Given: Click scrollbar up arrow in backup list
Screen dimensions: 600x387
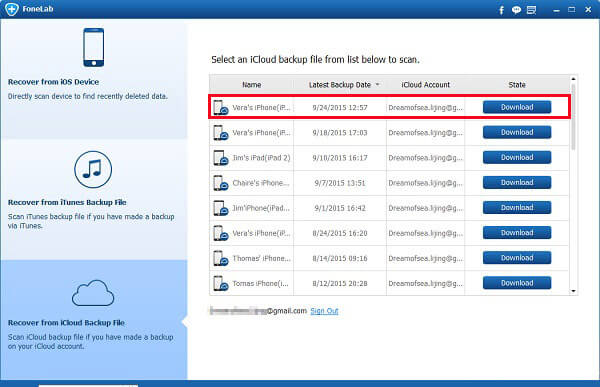Looking at the screenshot, I should tap(573, 79).
